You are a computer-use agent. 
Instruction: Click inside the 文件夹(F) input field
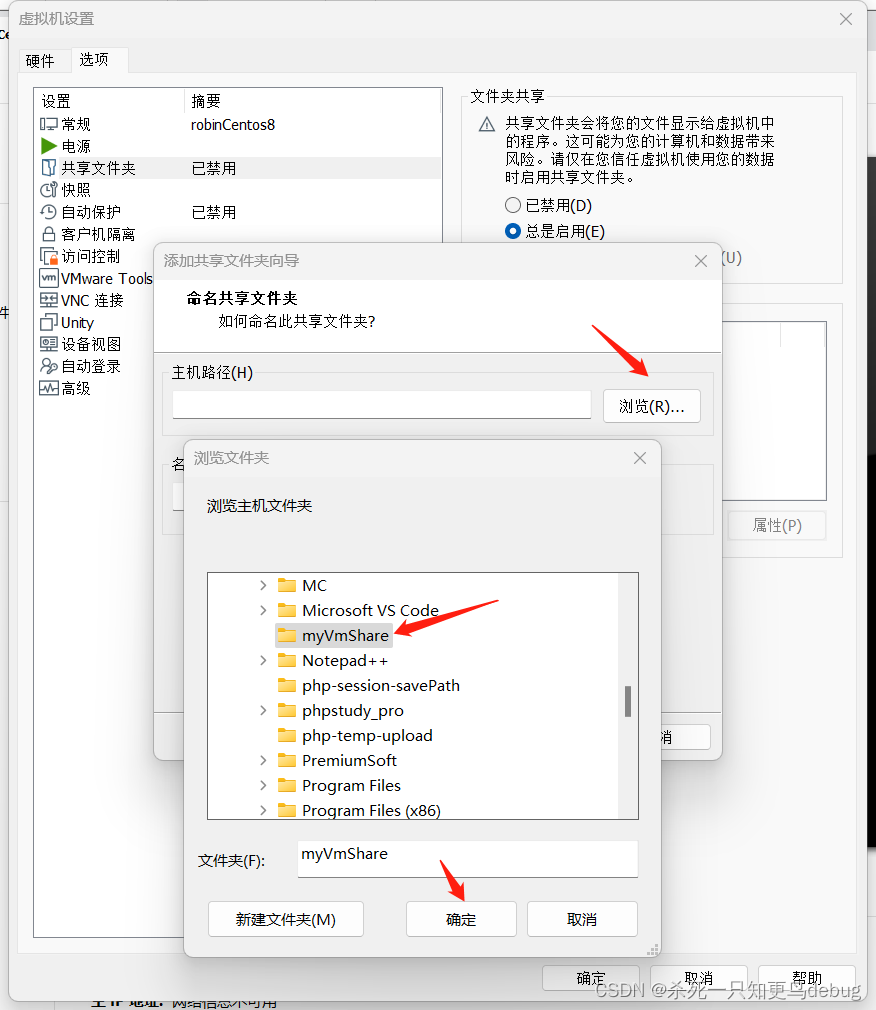coord(467,858)
